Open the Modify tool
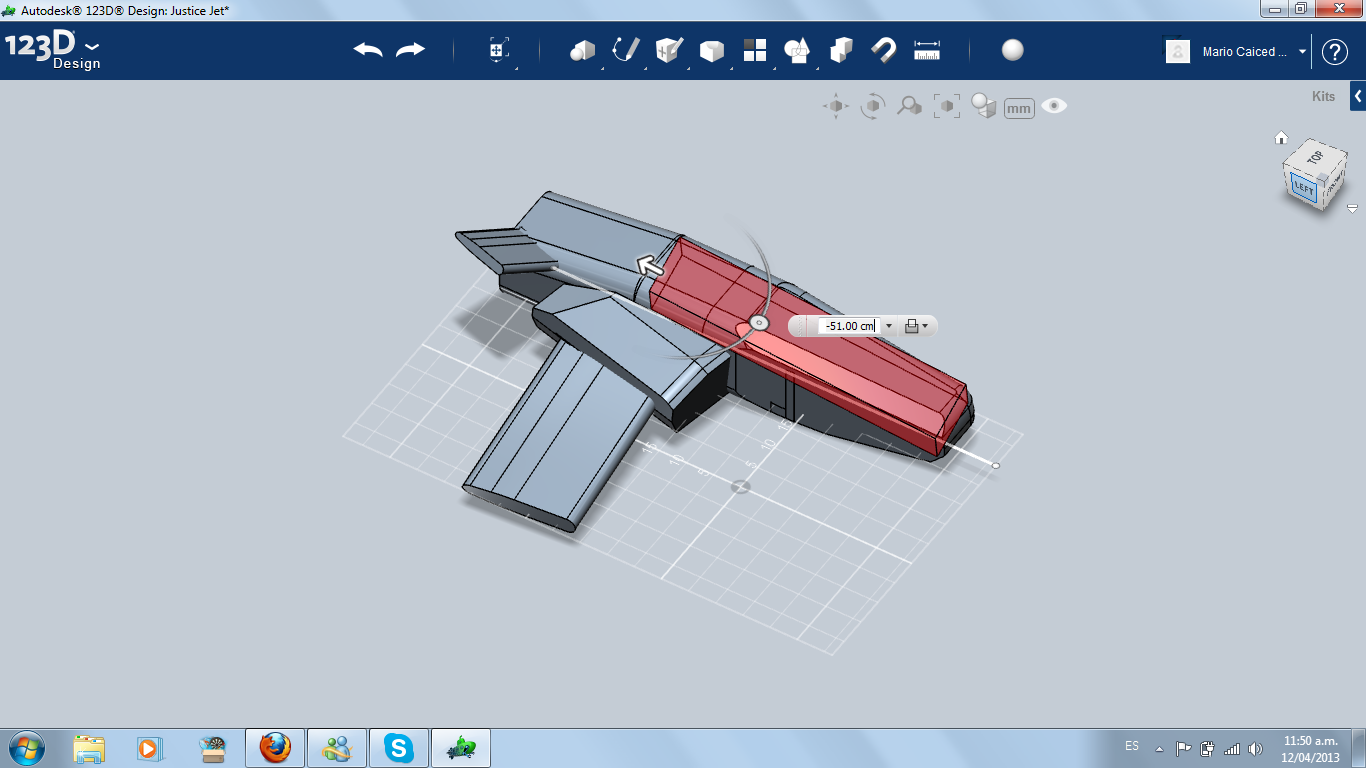This screenshot has height=768, width=1366. click(x=712, y=50)
